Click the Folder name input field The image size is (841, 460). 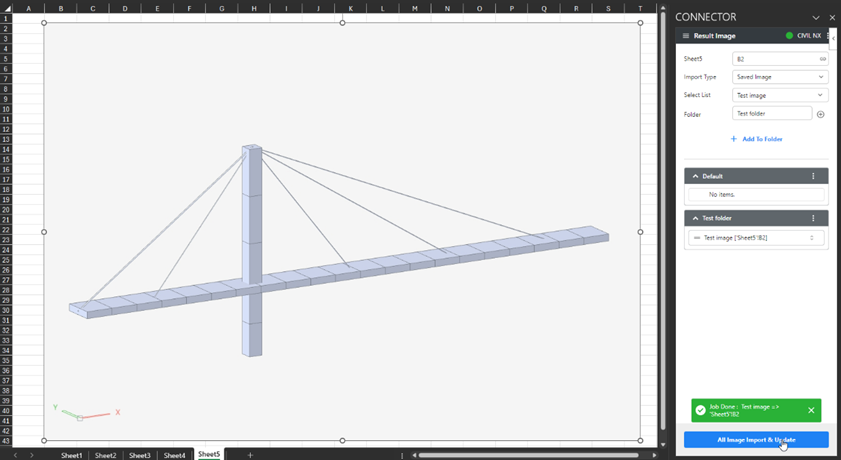click(x=772, y=114)
